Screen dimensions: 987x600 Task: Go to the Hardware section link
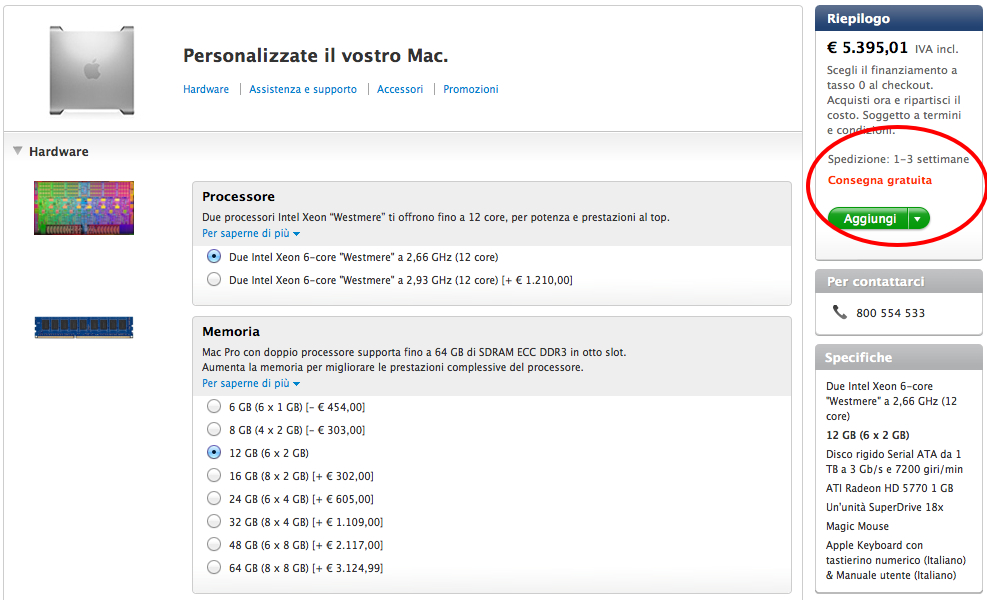coord(206,89)
